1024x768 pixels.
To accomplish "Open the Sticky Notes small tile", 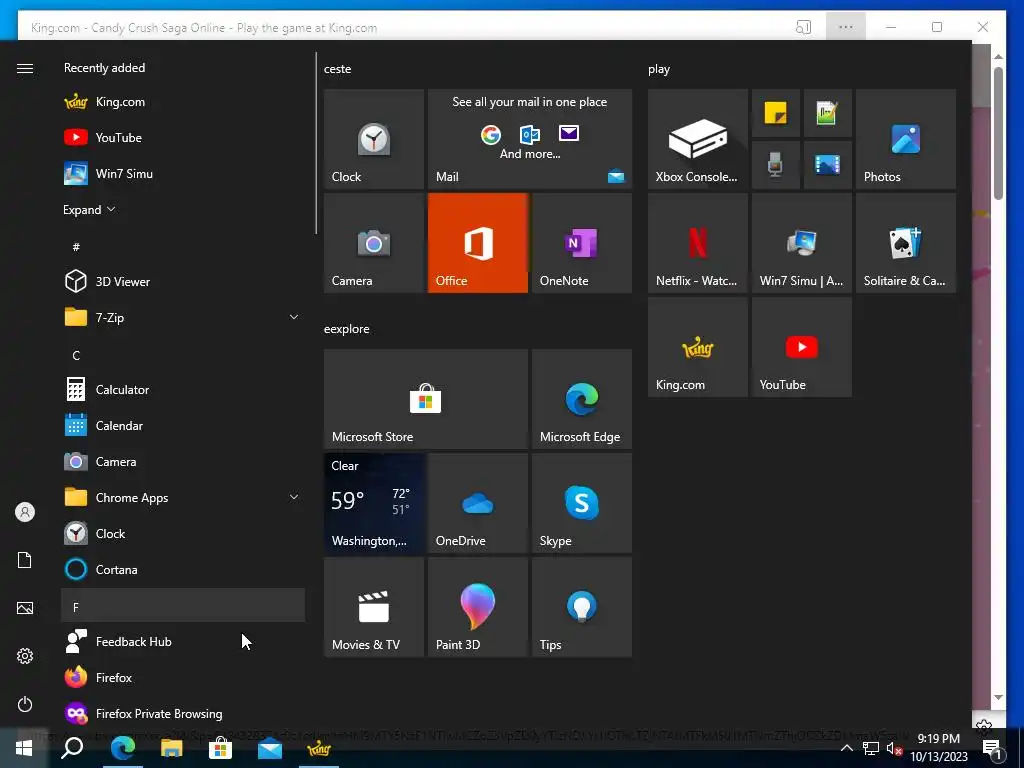I will click(776, 113).
